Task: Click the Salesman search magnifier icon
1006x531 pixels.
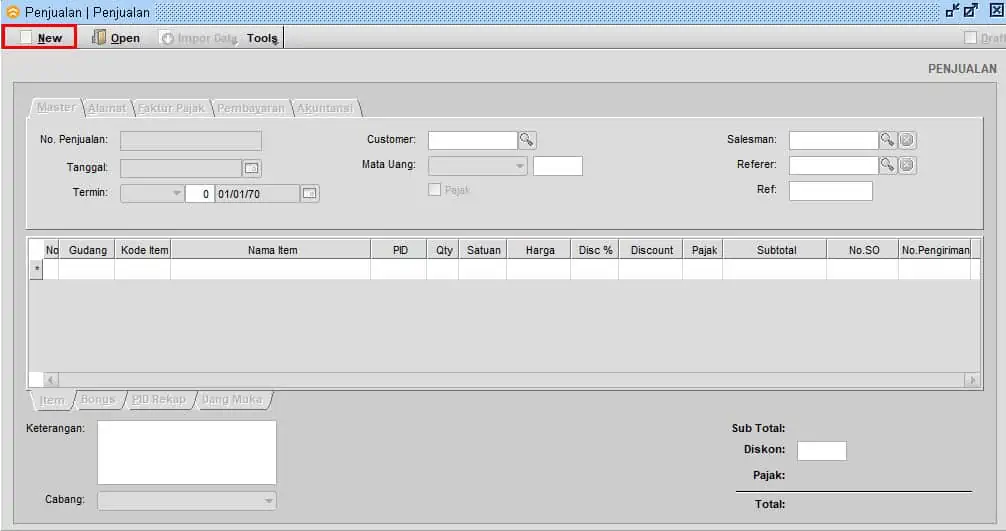Action: click(887, 140)
